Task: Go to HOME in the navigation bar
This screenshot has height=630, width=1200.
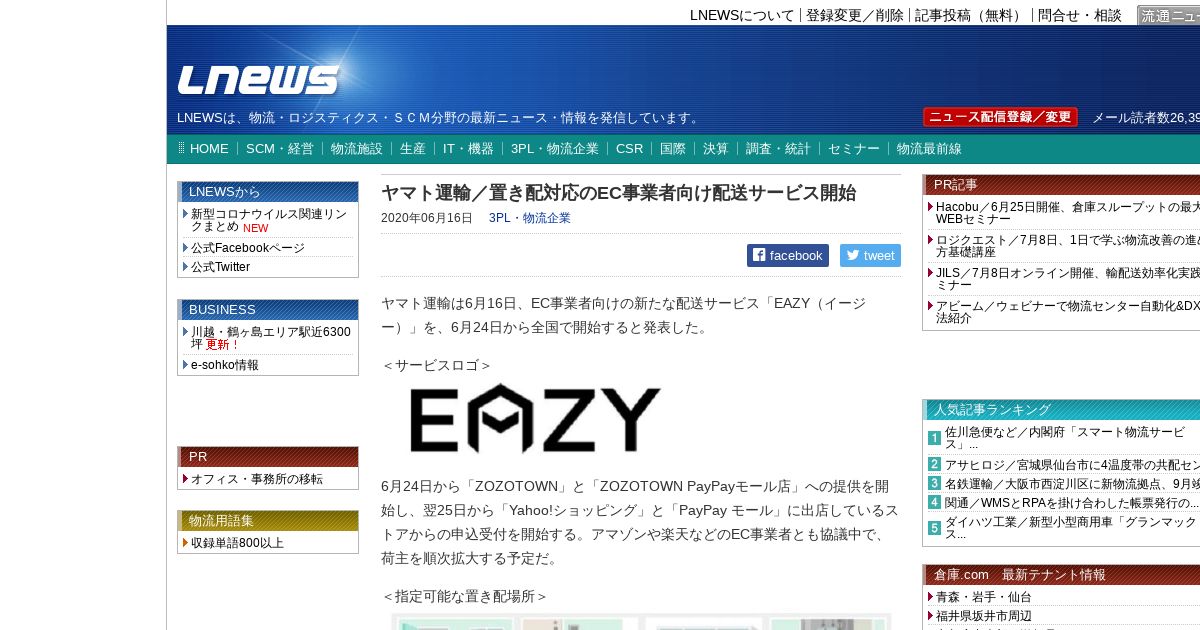Action: pyautogui.click(x=209, y=148)
